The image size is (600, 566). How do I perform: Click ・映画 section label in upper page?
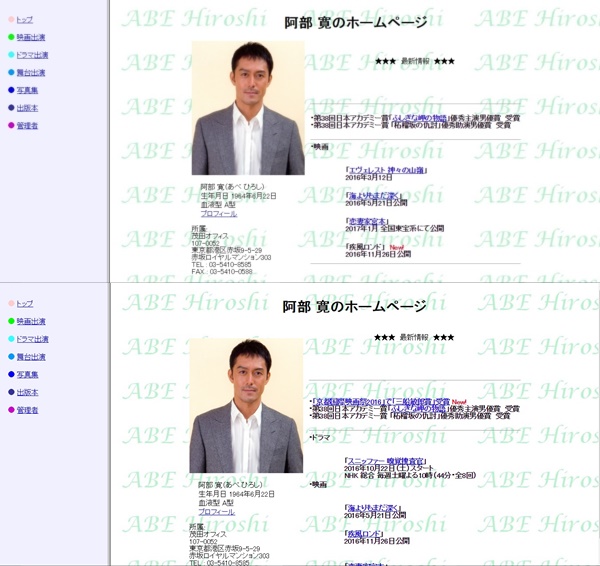tap(320, 147)
